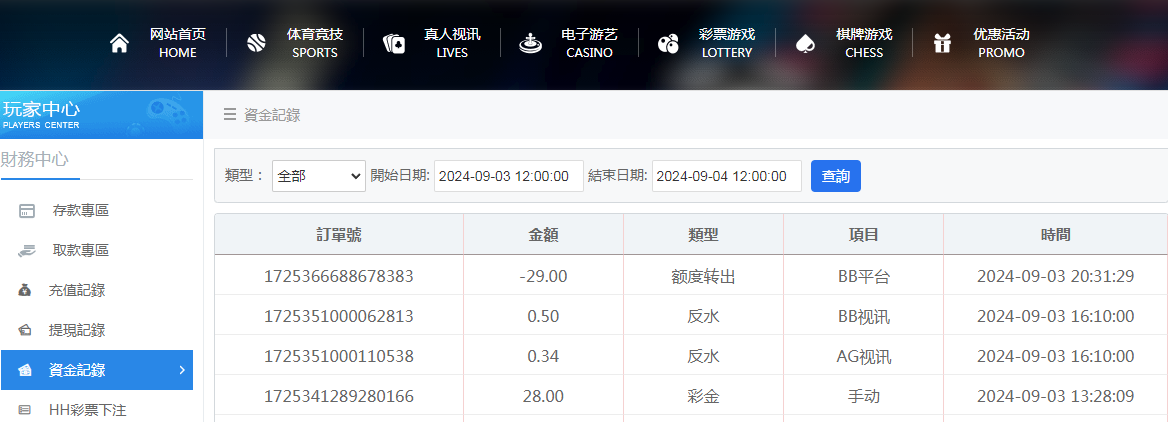
Task: Open the 類型 dropdown showing 全部
Action: click(x=319, y=176)
